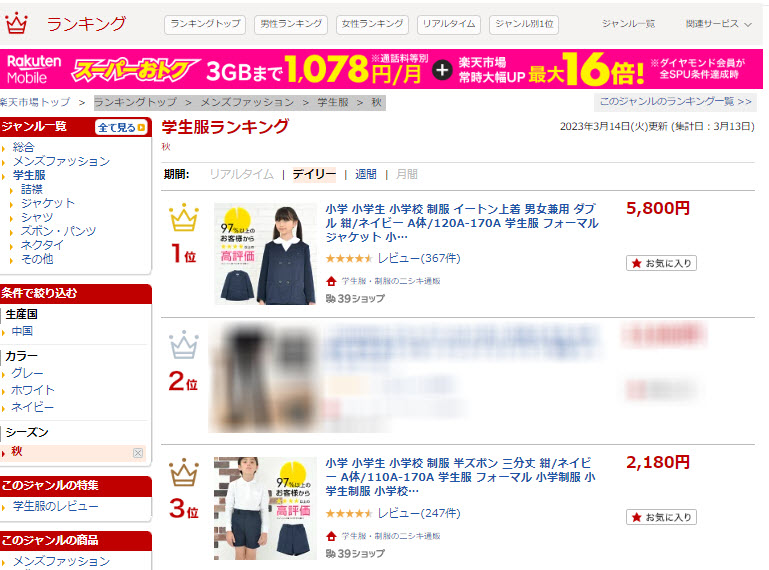Click shop house icon for third product
769x570 pixels.
pyautogui.click(x=332, y=536)
